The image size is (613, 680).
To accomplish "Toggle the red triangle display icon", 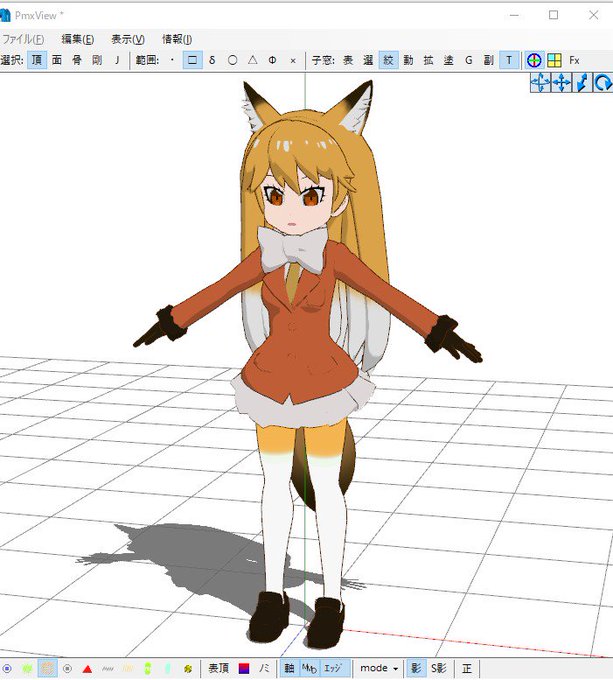I will [88, 669].
